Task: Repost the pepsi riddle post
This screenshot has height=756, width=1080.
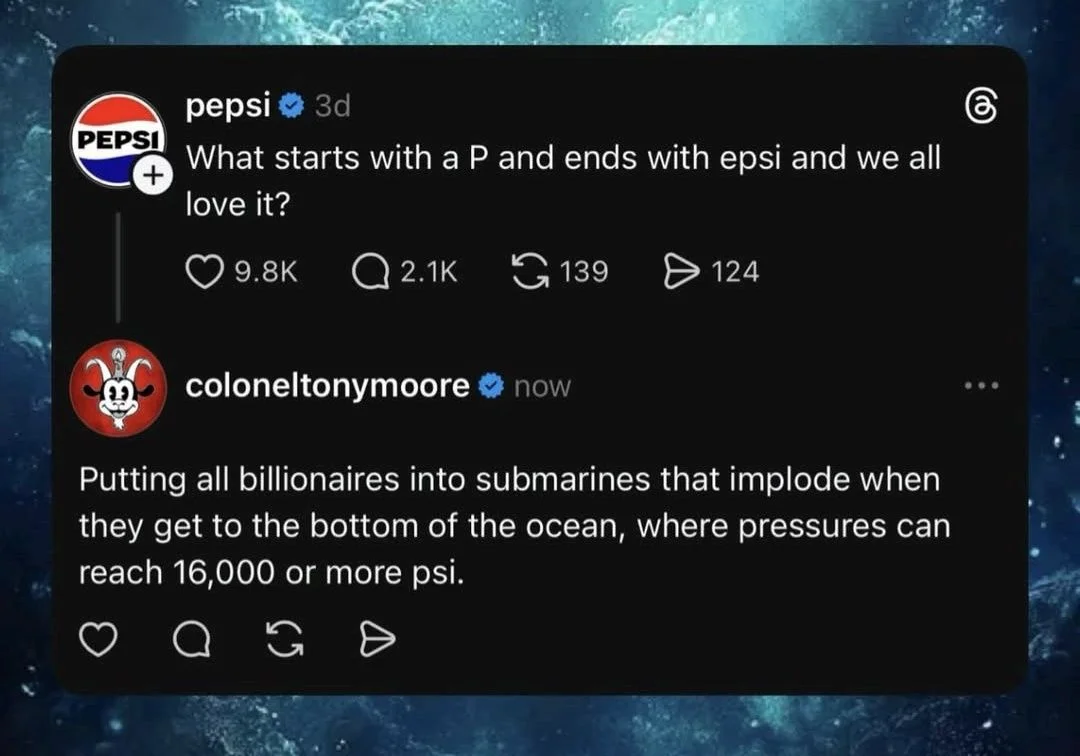Action: [x=530, y=269]
